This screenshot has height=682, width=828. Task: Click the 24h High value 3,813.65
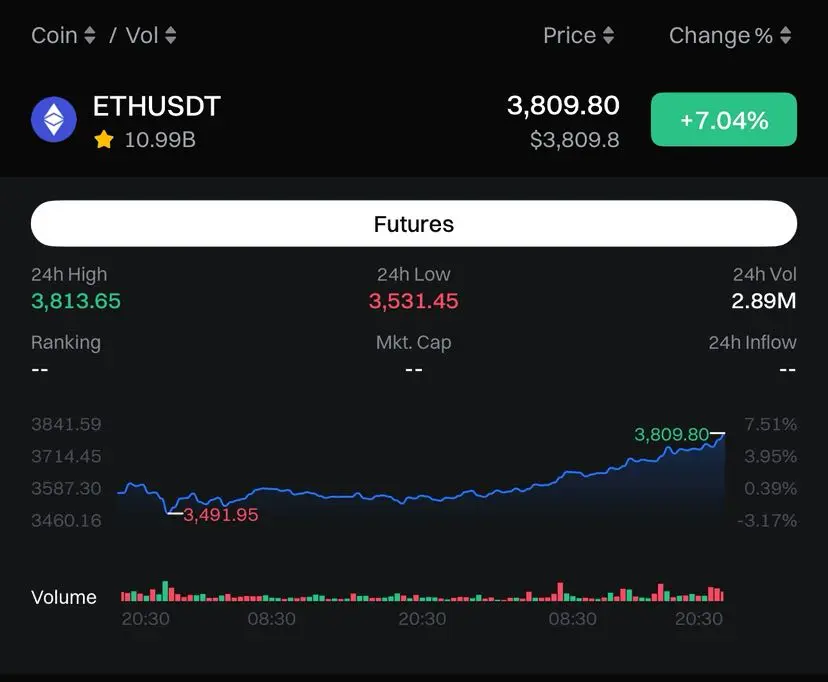(x=76, y=301)
